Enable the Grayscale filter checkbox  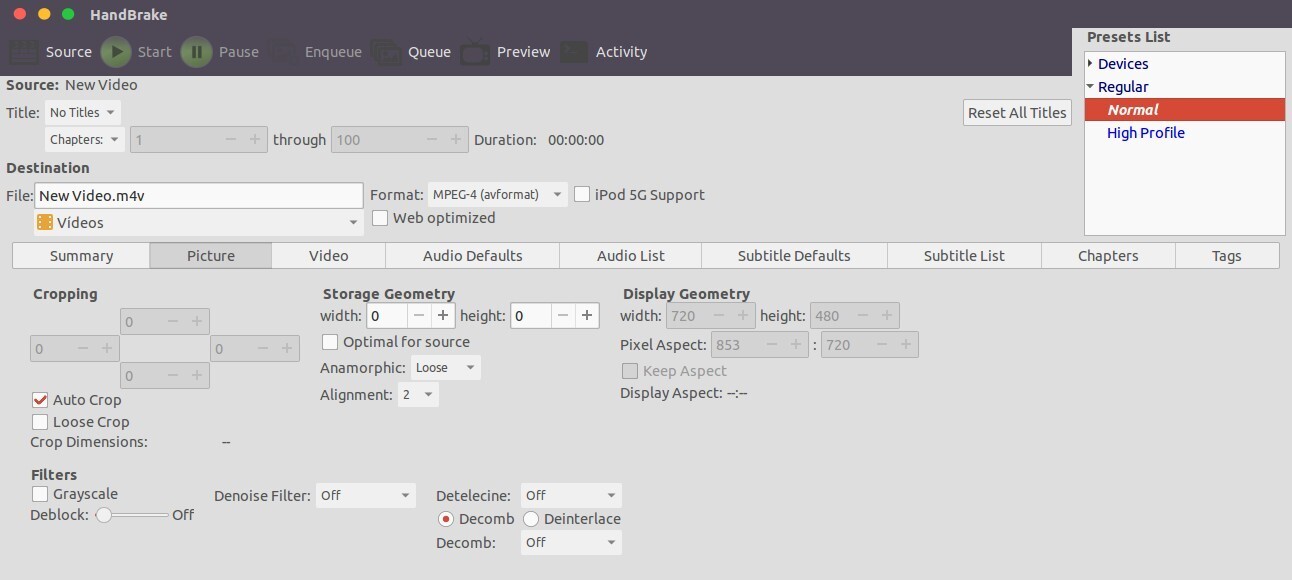pos(40,494)
